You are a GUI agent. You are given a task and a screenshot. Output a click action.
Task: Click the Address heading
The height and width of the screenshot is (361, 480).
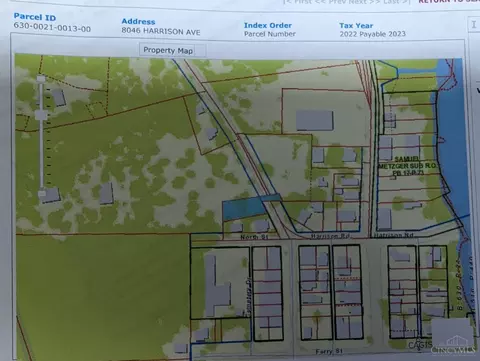[138, 21]
